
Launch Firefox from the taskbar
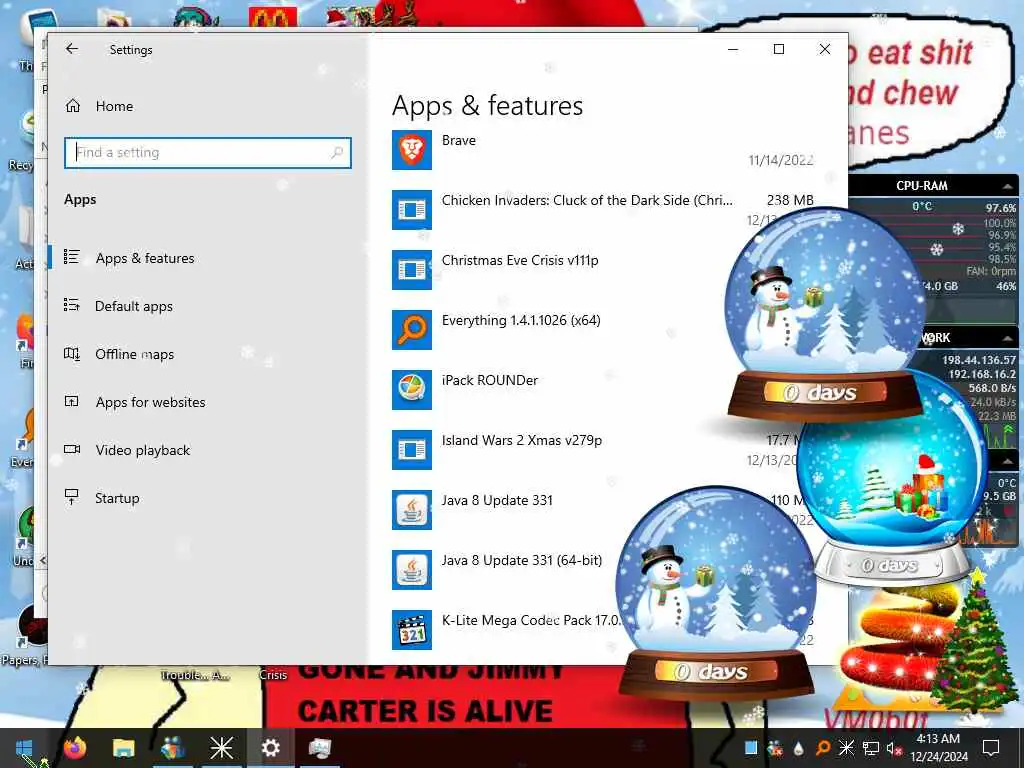[74, 748]
